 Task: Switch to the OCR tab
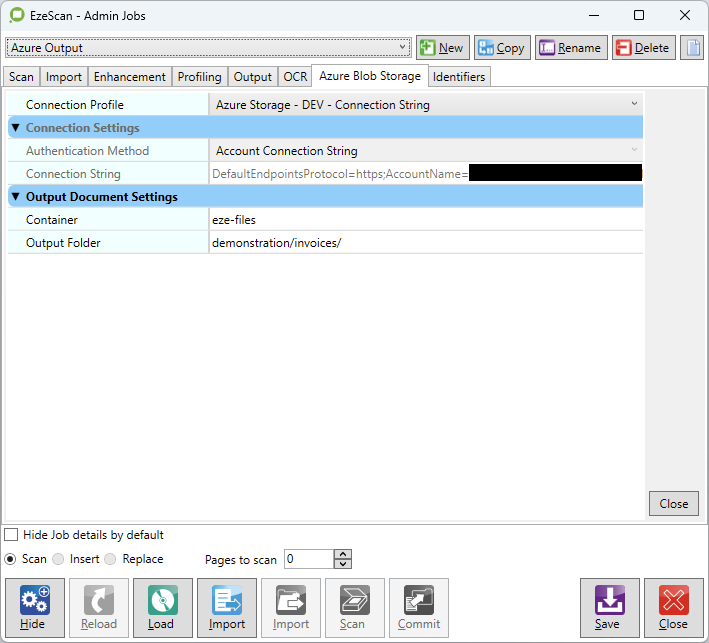[x=295, y=77]
